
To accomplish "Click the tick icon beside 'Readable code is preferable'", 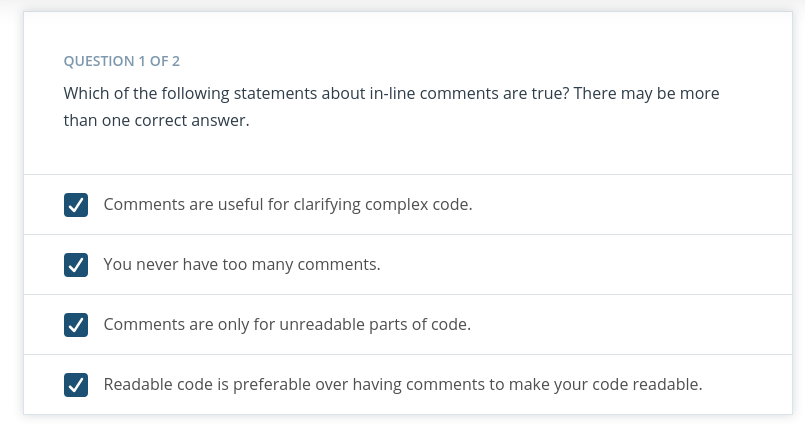I will click(x=76, y=385).
